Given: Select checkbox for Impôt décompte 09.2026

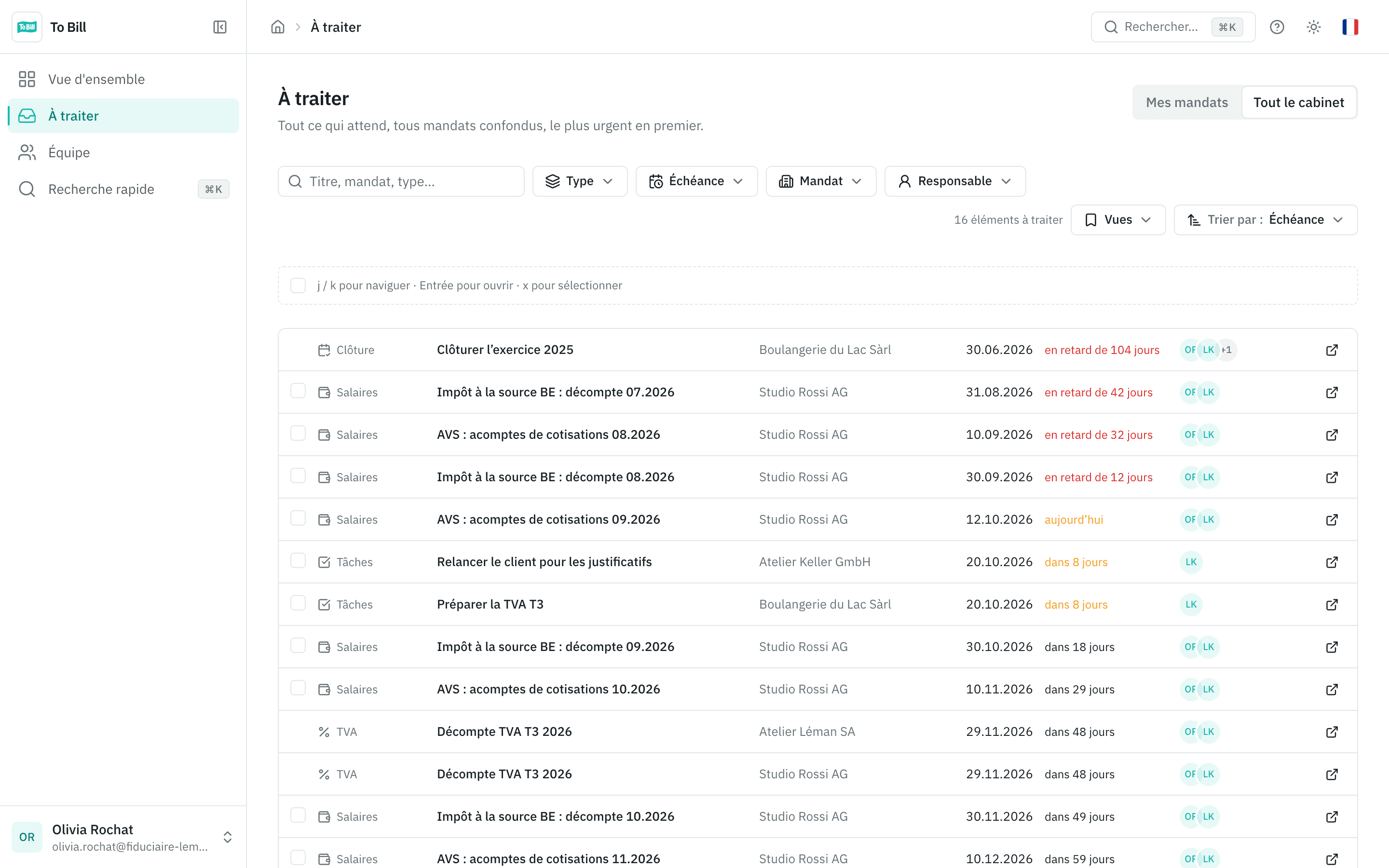Looking at the screenshot, I should click(x=298, y=645).
